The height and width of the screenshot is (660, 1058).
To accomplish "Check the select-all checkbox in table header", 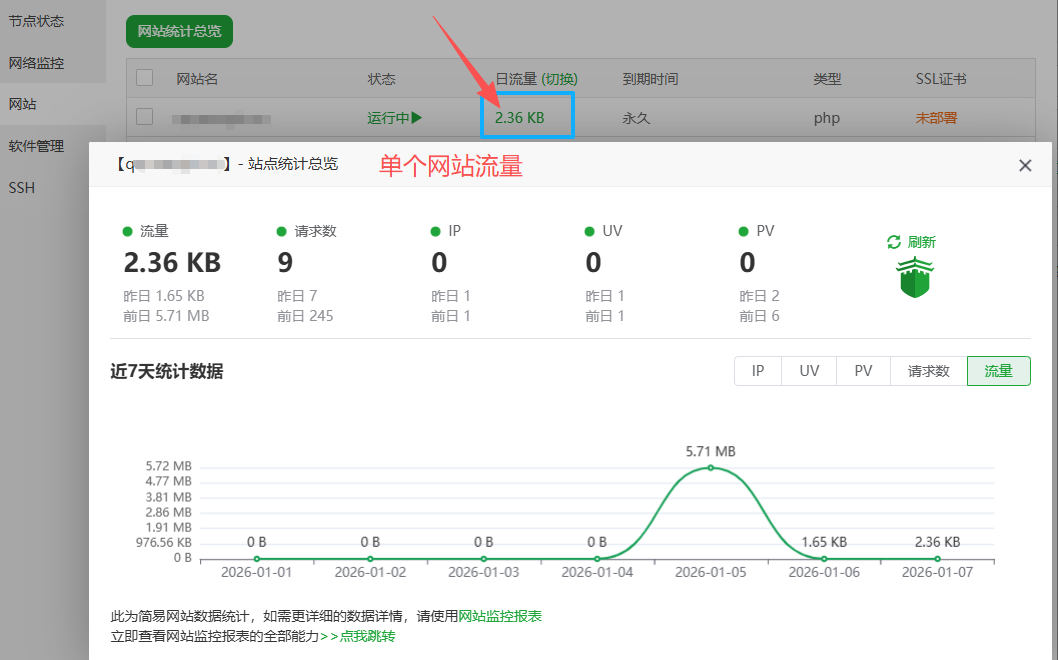I will click(144, 79).
